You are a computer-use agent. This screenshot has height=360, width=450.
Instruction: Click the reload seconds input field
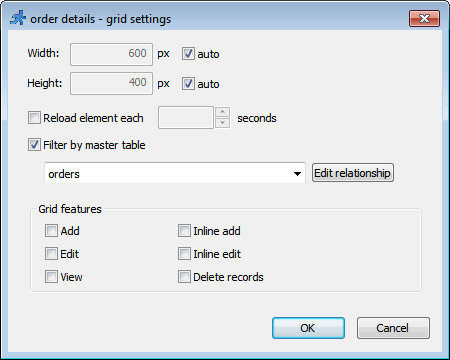click(186, 118)
